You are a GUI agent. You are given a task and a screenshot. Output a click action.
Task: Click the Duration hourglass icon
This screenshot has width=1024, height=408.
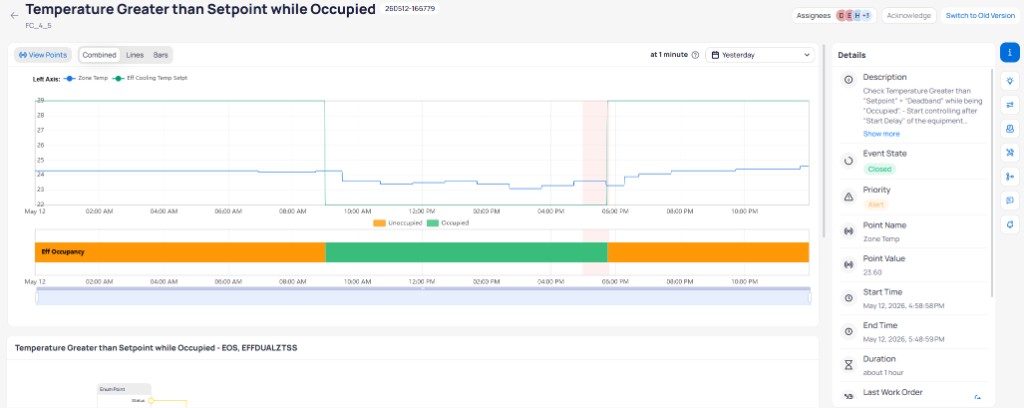(848, 364)
